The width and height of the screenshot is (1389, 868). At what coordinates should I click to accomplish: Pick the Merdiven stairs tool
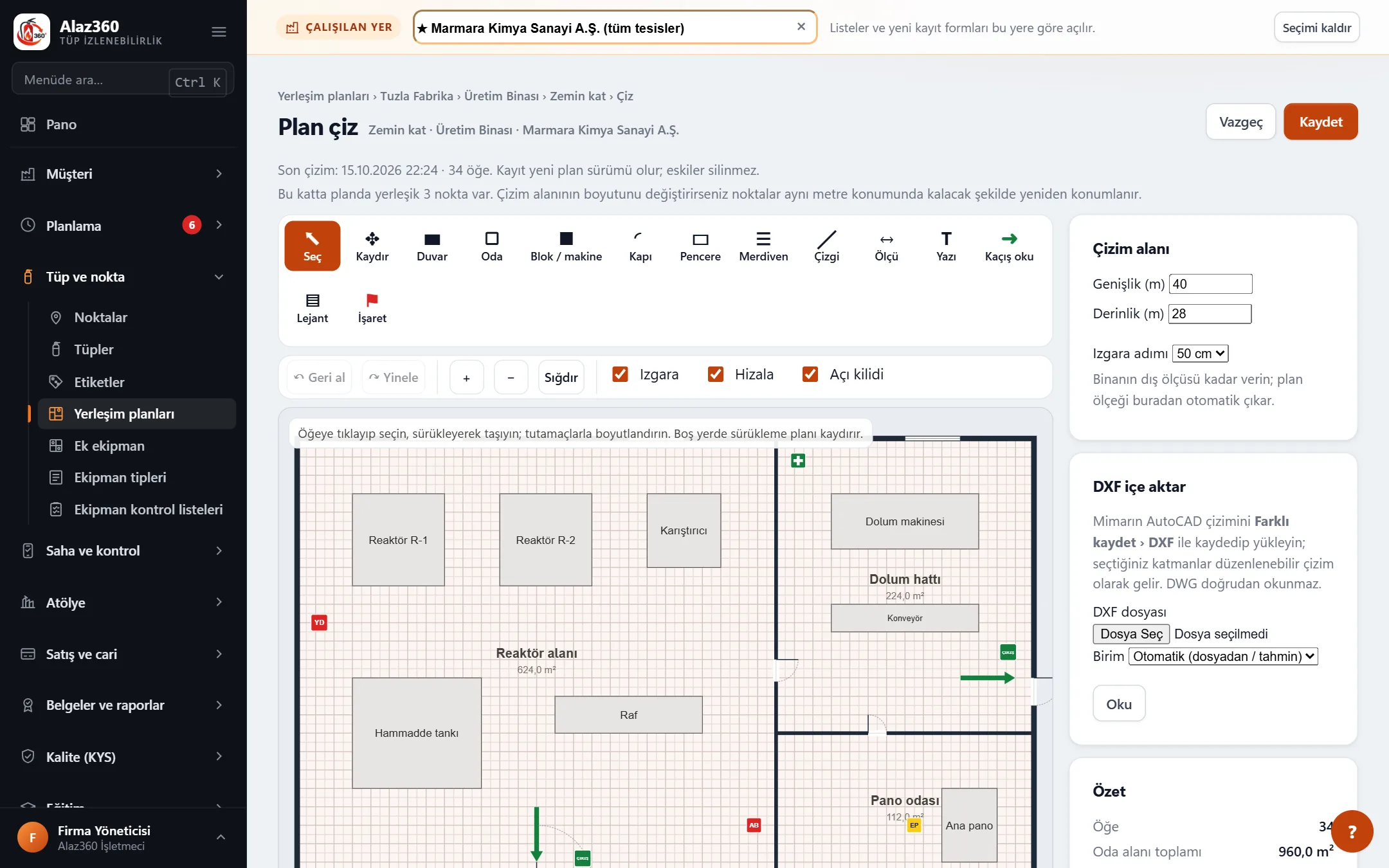click(763, 246)
